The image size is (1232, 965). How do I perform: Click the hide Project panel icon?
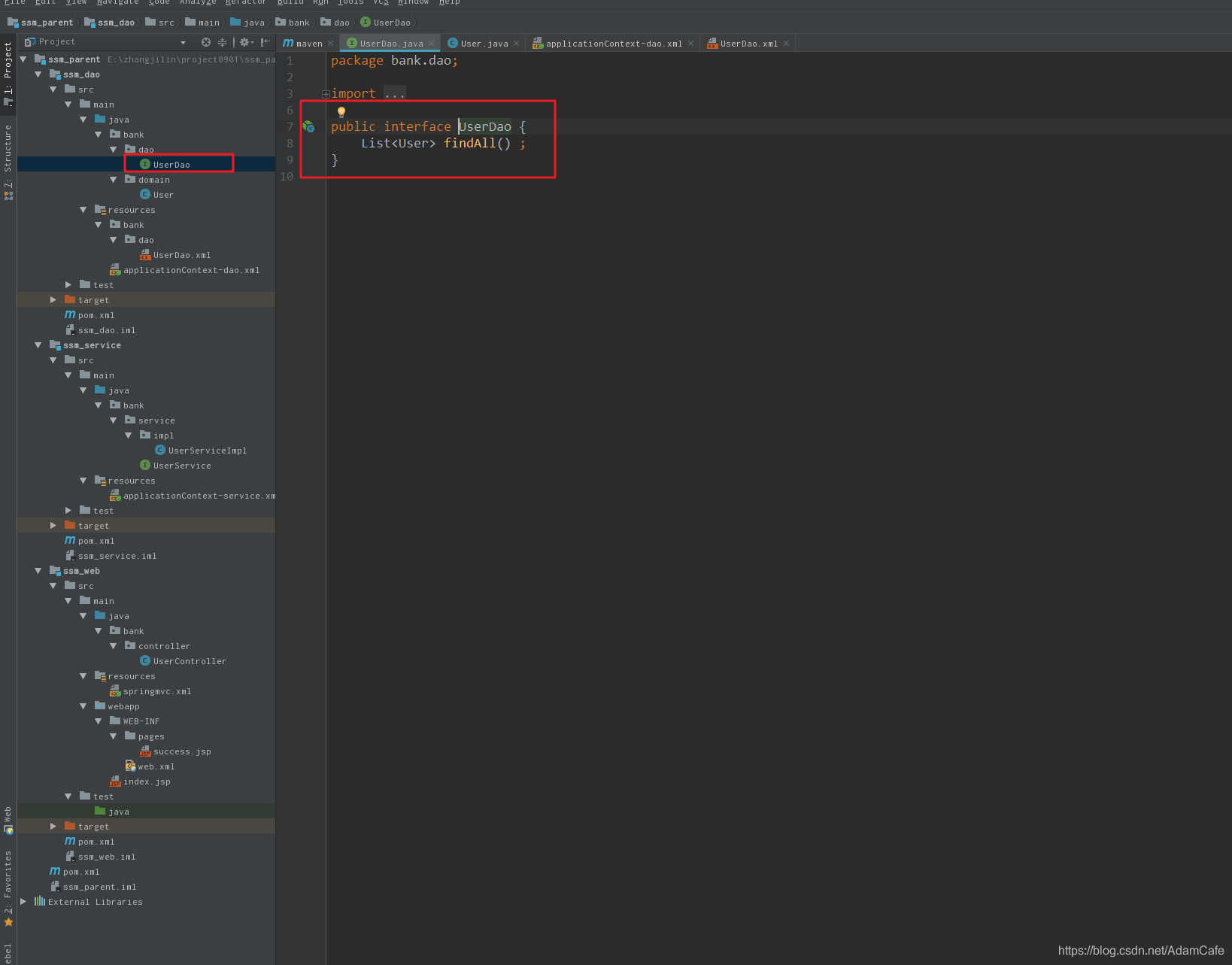click(x=265, y=42)
